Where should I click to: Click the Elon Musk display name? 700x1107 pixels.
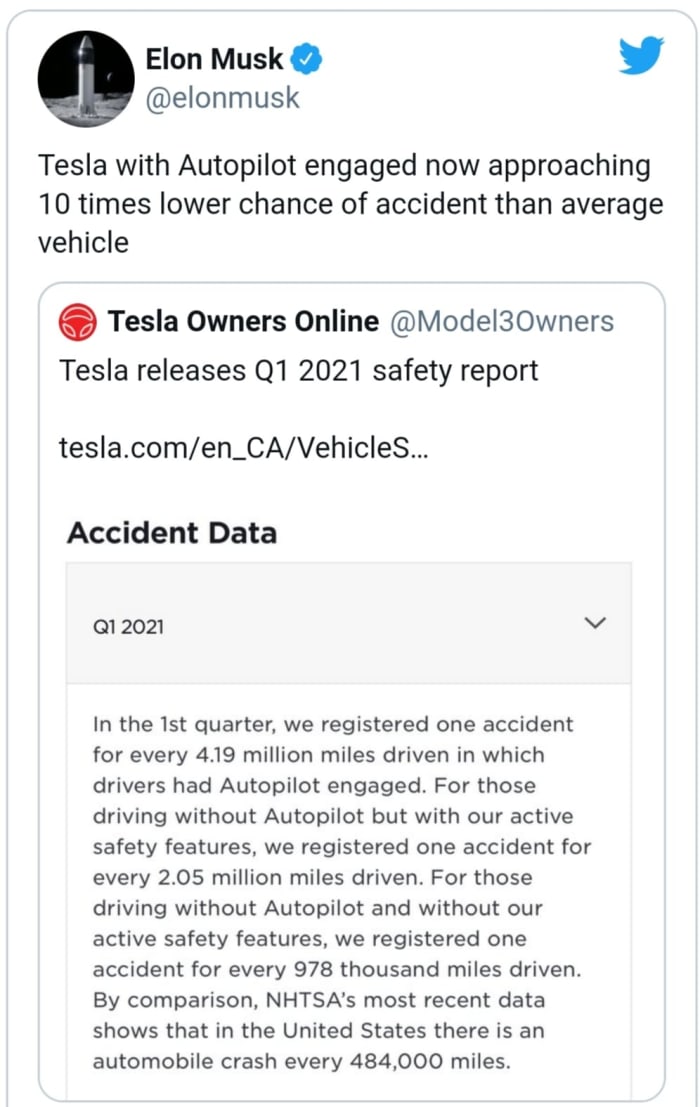coord(215,59)
